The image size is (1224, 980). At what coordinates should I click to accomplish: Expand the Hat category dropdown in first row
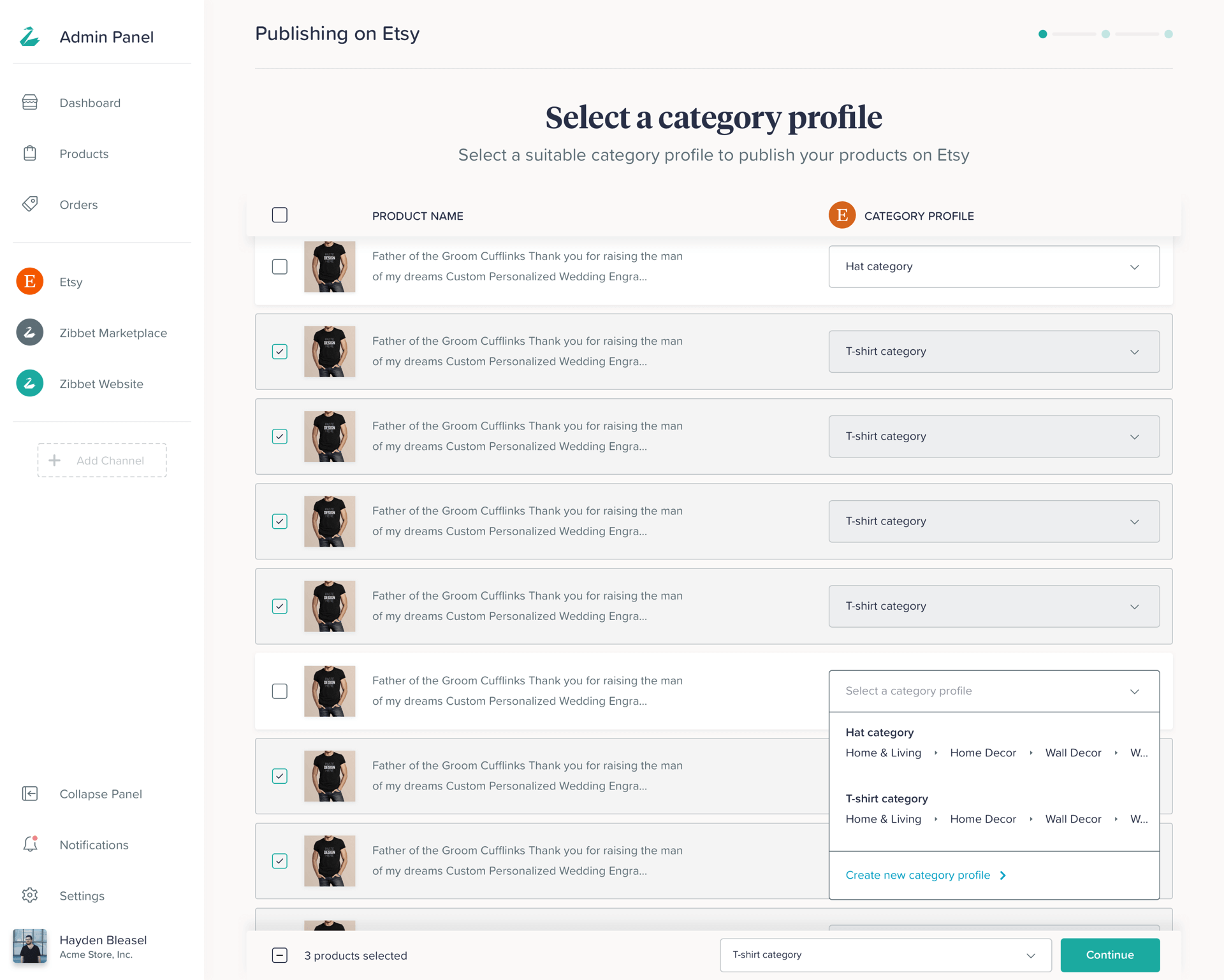[994, 266]
